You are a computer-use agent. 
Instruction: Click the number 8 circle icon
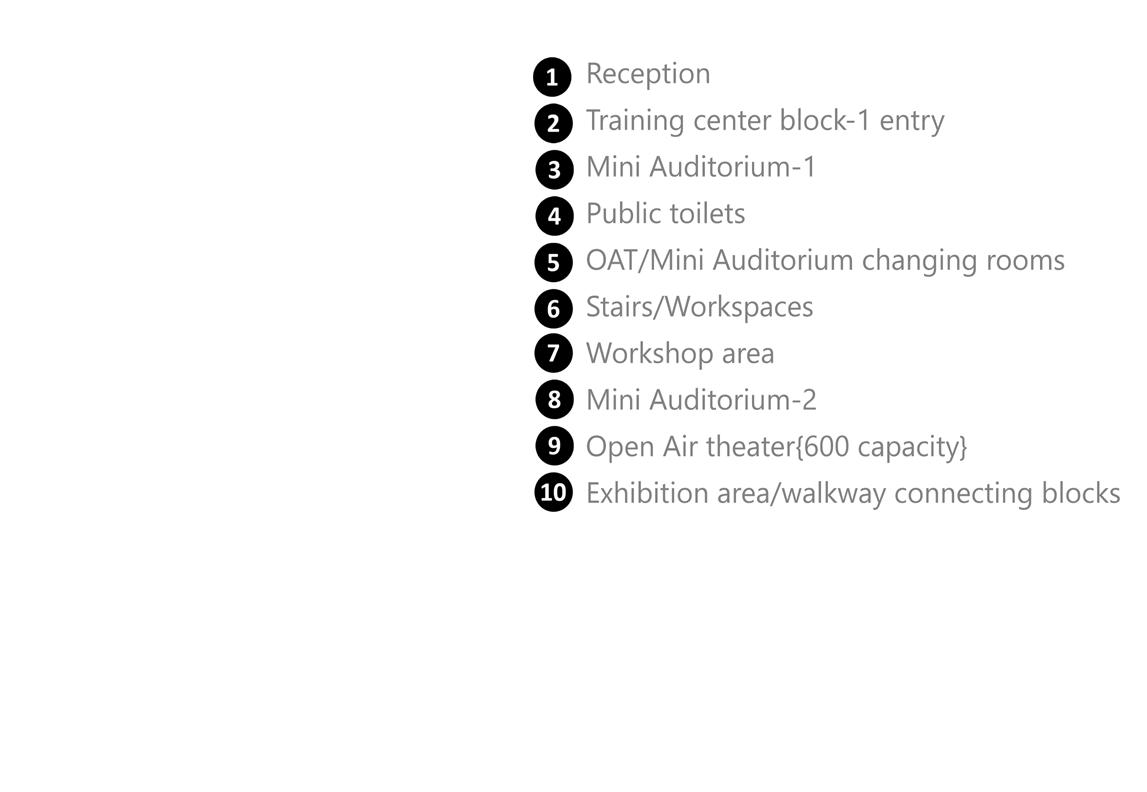point(554,400)
